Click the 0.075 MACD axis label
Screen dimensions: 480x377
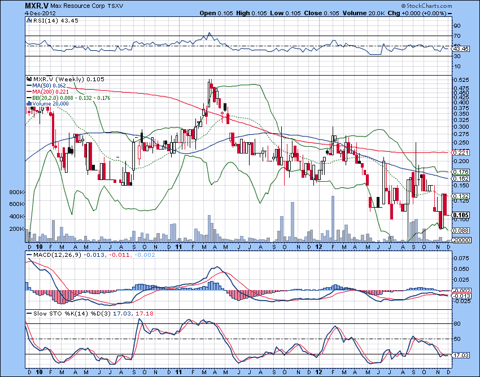coord(462,258)
